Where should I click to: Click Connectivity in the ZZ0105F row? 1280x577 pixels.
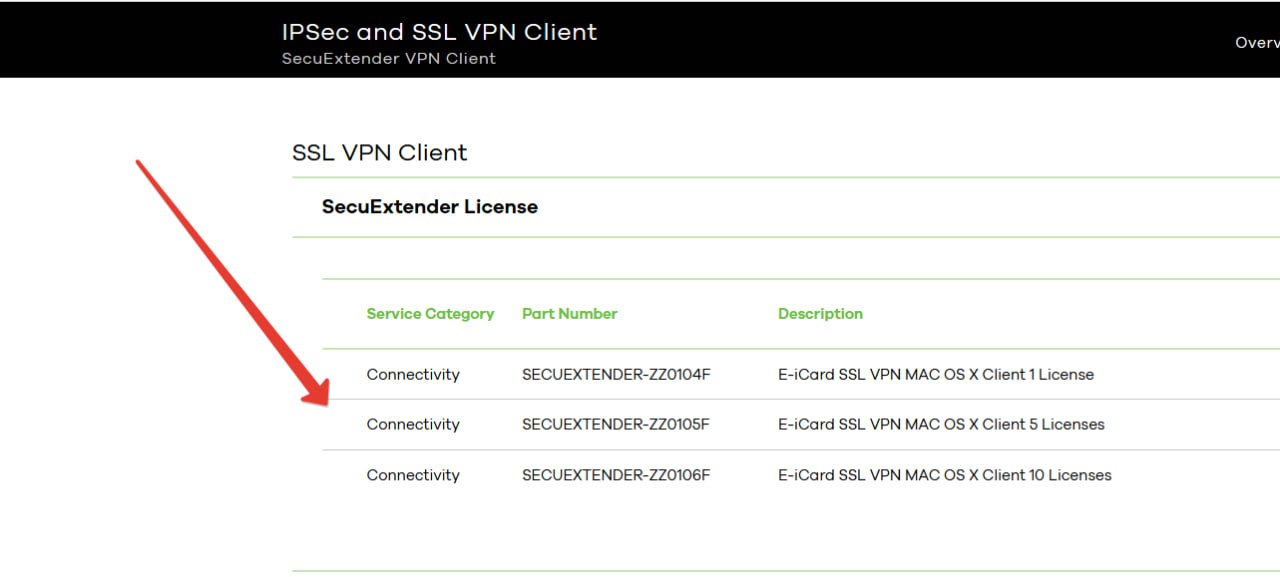413,425
